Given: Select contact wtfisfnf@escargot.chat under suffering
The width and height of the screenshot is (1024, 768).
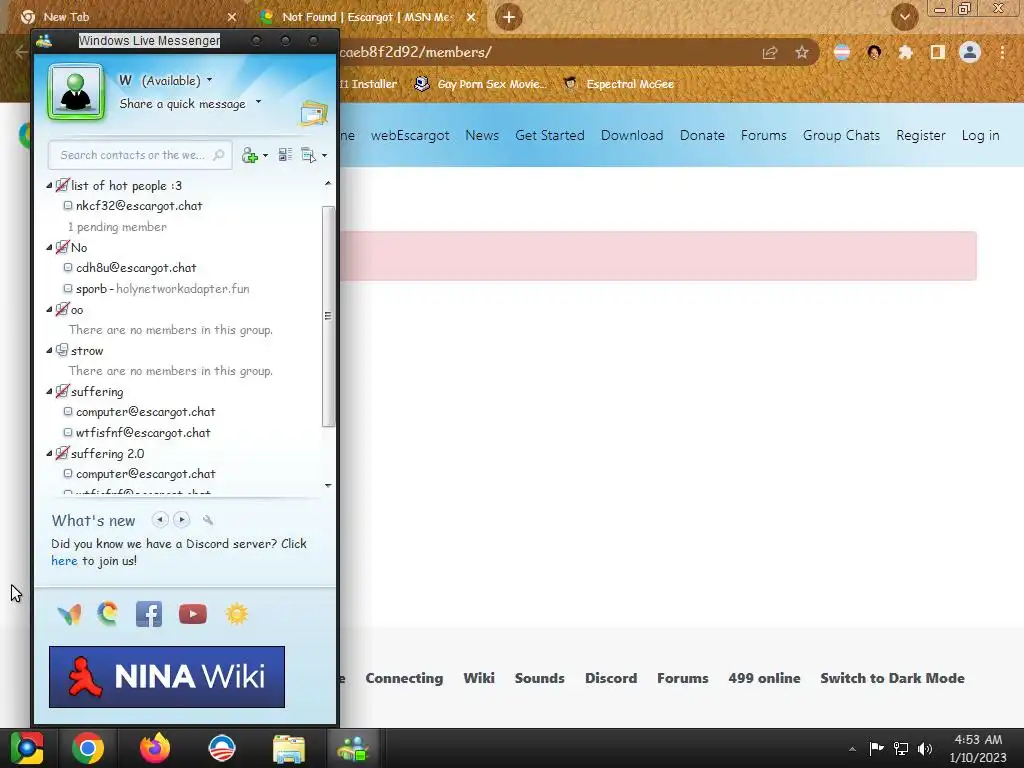Looking at the screenshot, I should (143, 432).
